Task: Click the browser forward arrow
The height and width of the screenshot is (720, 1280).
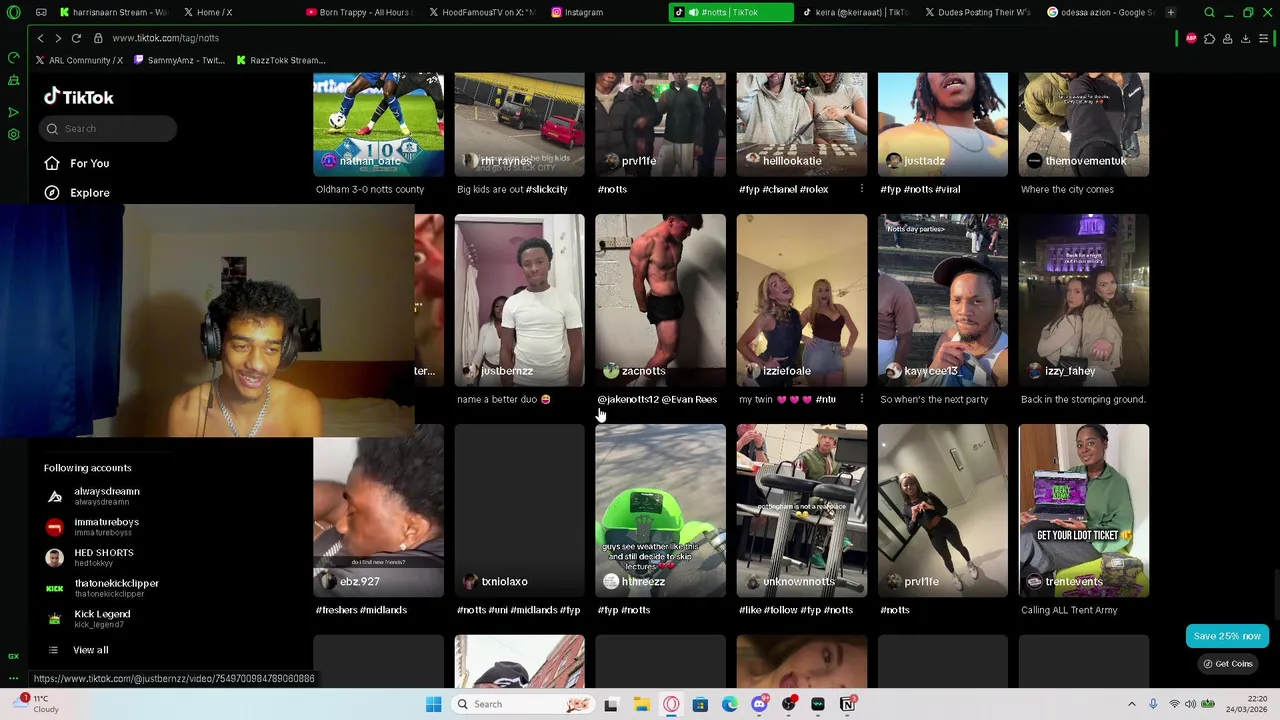Action: (58, 38)
